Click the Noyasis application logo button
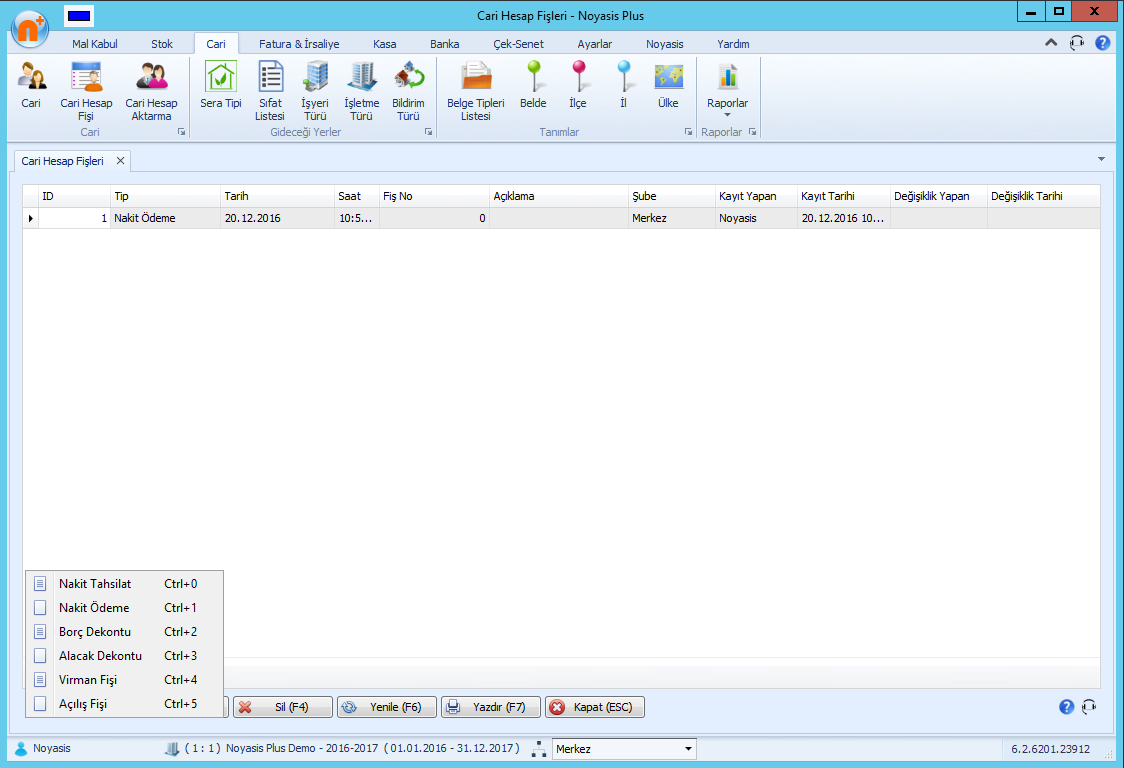Viewport: 1124px width, 768px height. 30,28
